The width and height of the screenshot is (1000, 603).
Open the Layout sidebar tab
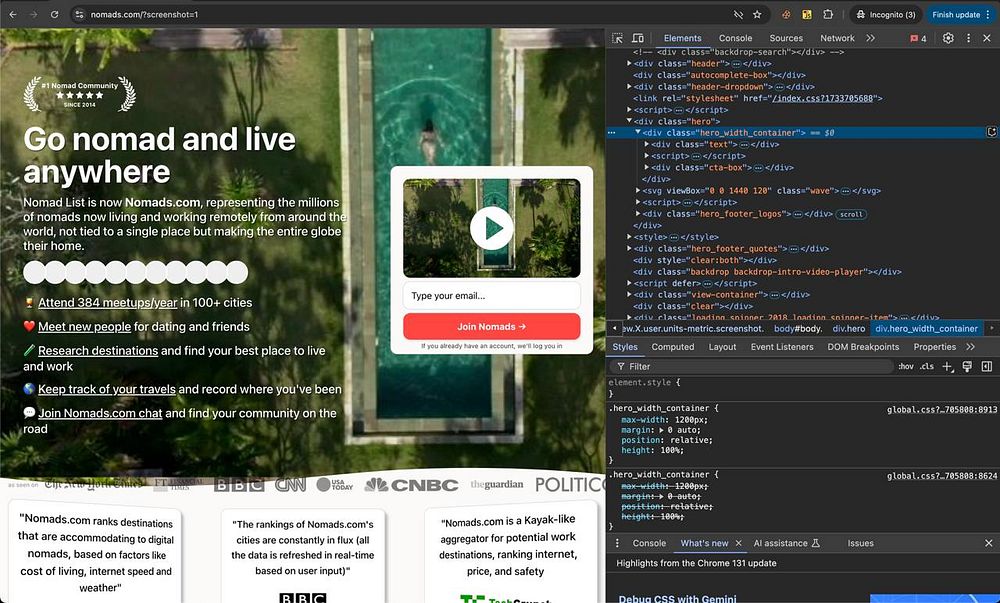pyautogui.click(x=722, y=347)
